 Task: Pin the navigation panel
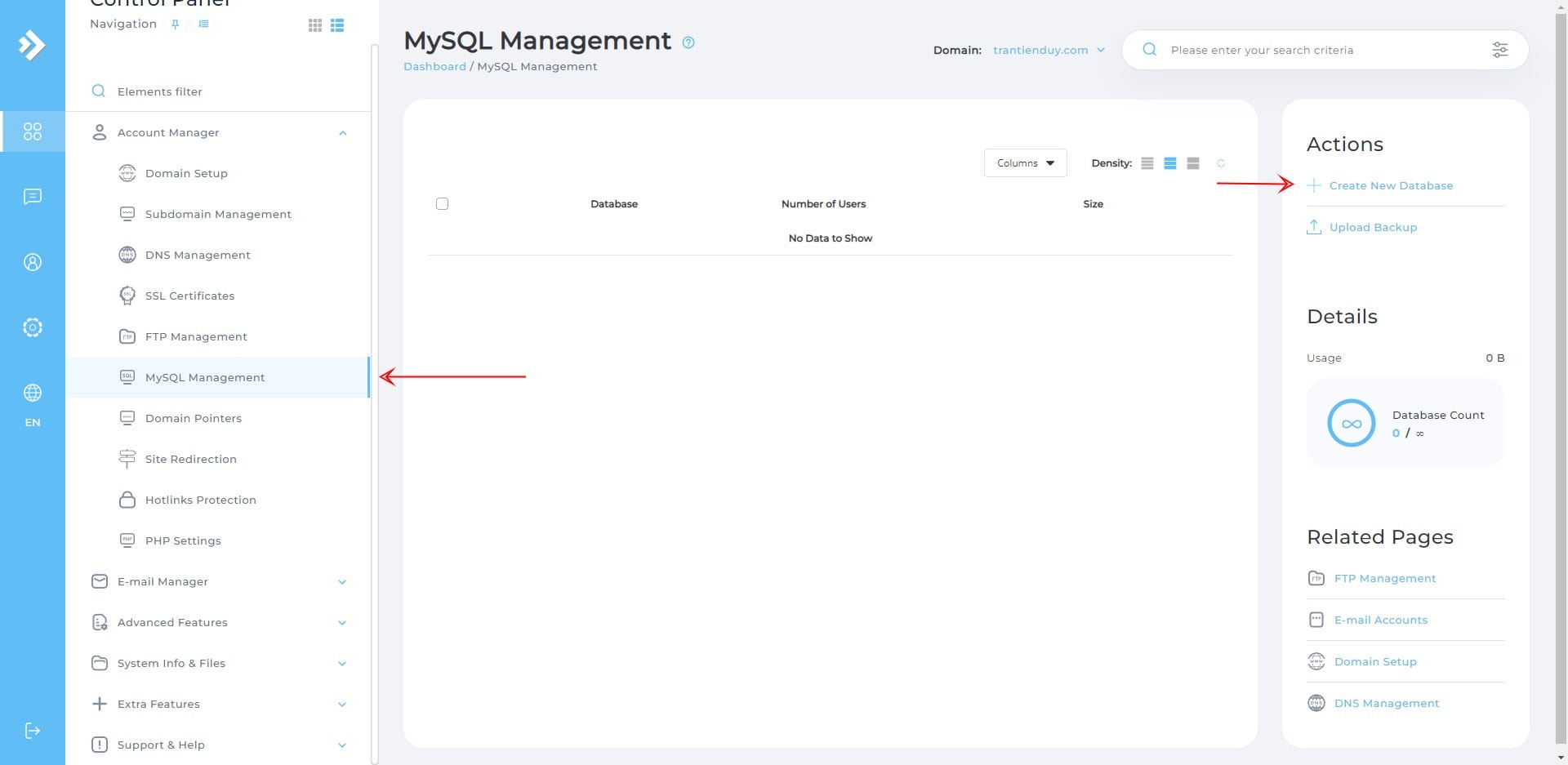(175, 24)
